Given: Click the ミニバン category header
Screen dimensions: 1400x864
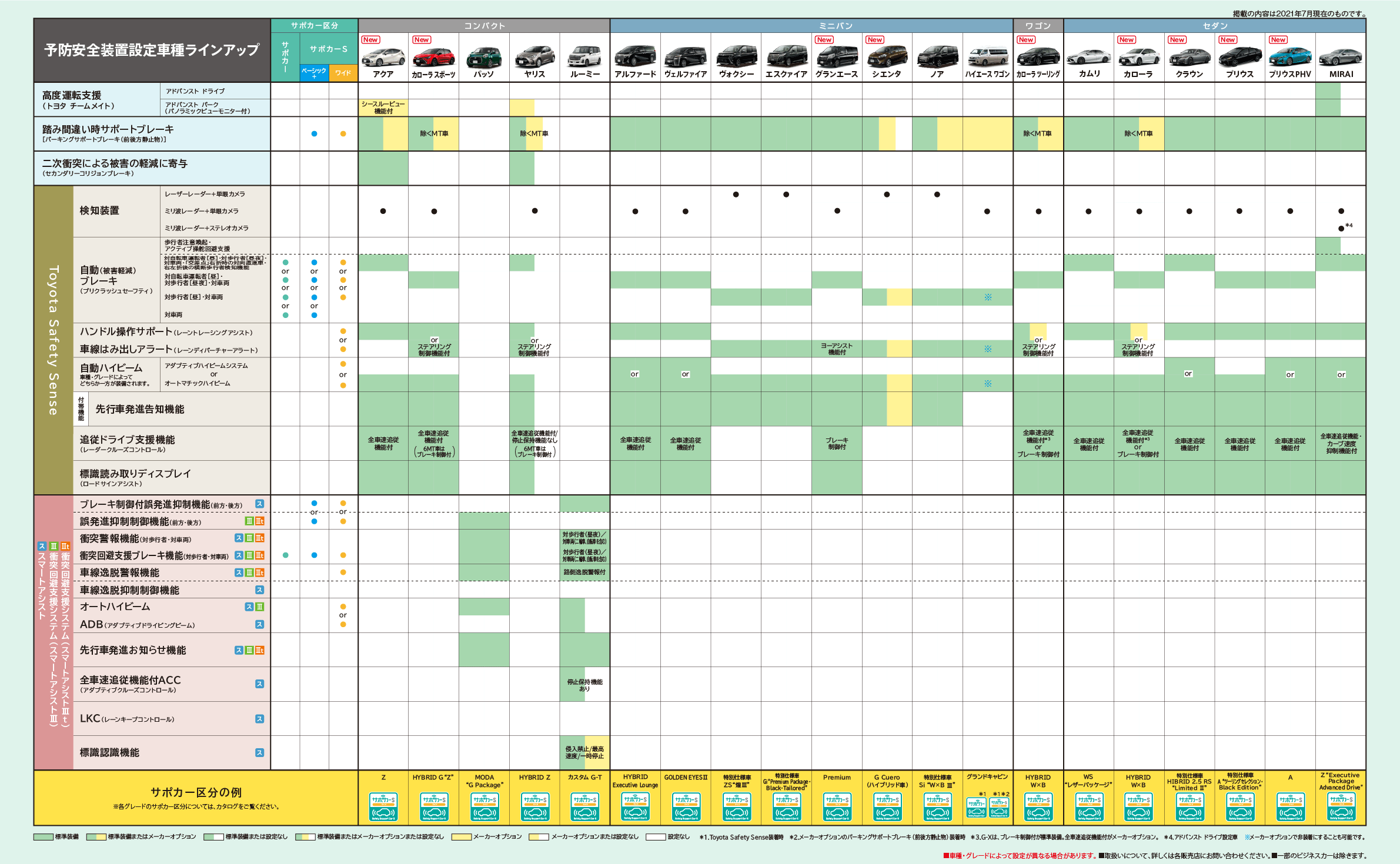Looking at the screenshot, I should [x=811, y=26].
